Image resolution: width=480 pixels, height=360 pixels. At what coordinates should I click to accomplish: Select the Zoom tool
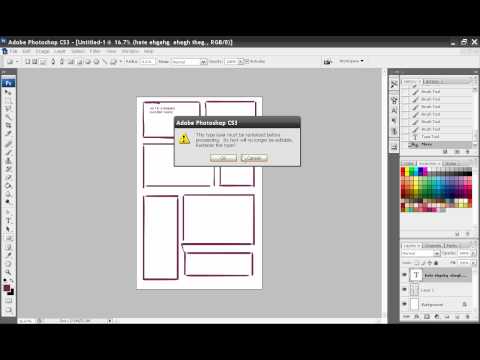(9, 272)
